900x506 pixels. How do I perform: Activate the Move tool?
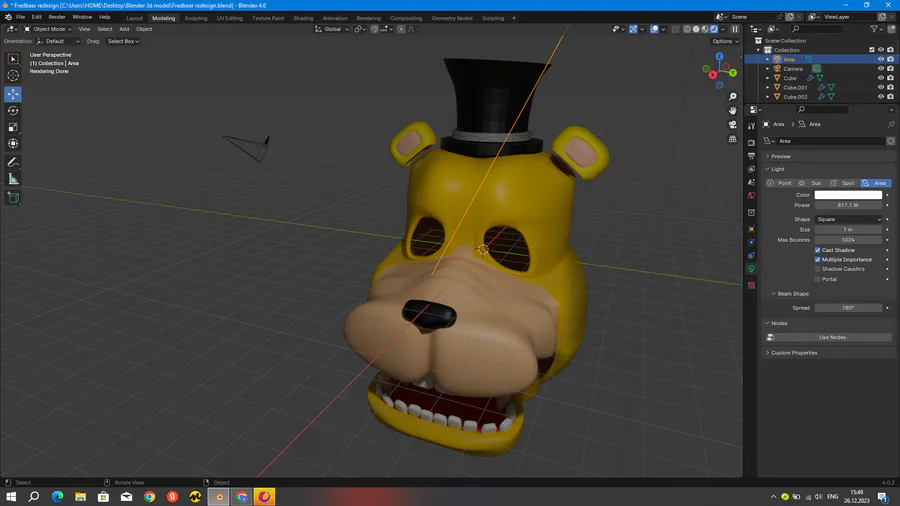13,94
